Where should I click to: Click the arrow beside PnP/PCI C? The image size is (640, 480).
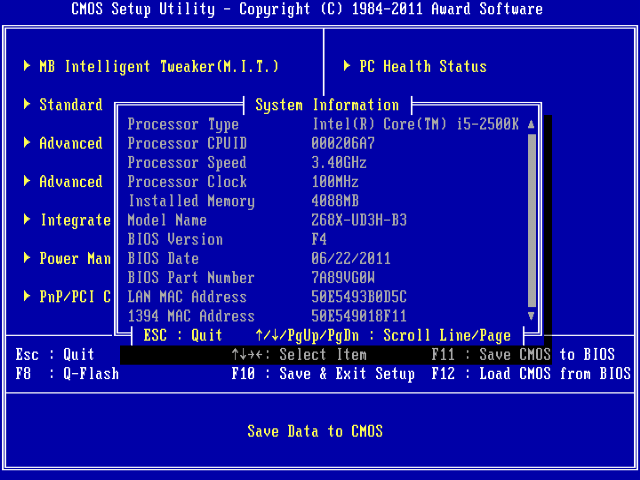point(27,296)
